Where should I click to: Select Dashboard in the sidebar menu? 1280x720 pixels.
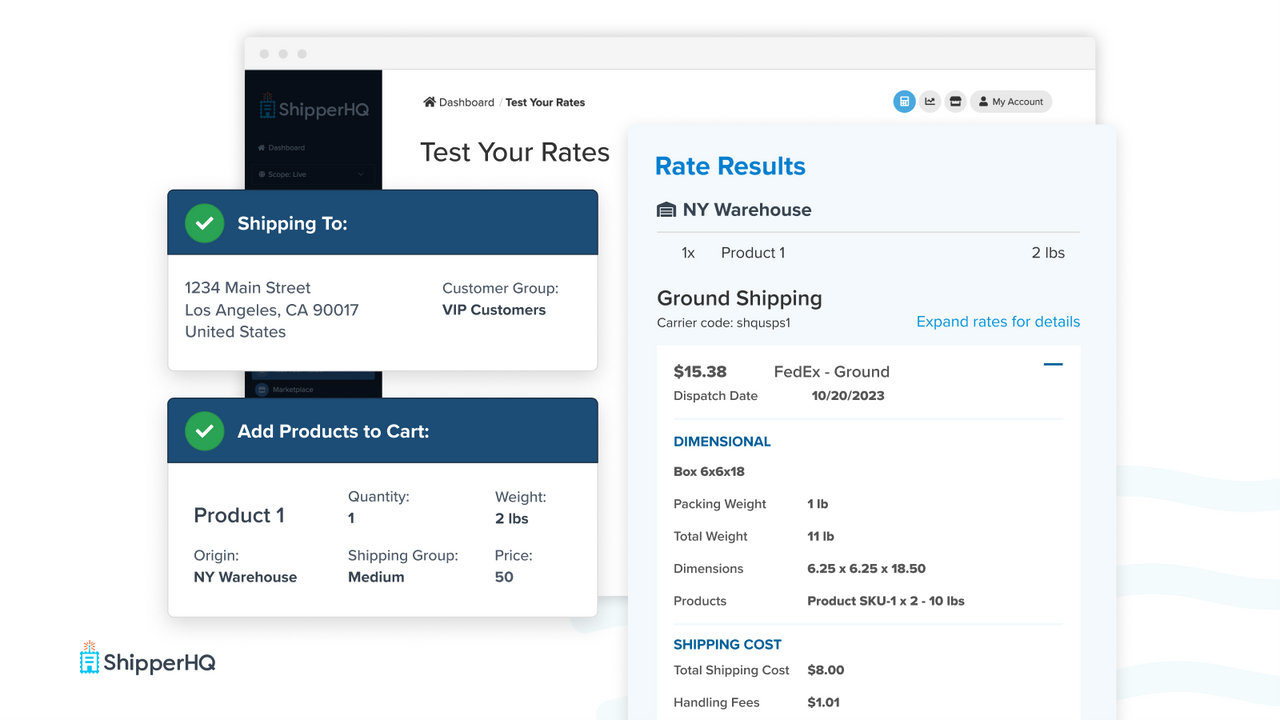pos(285,146)
